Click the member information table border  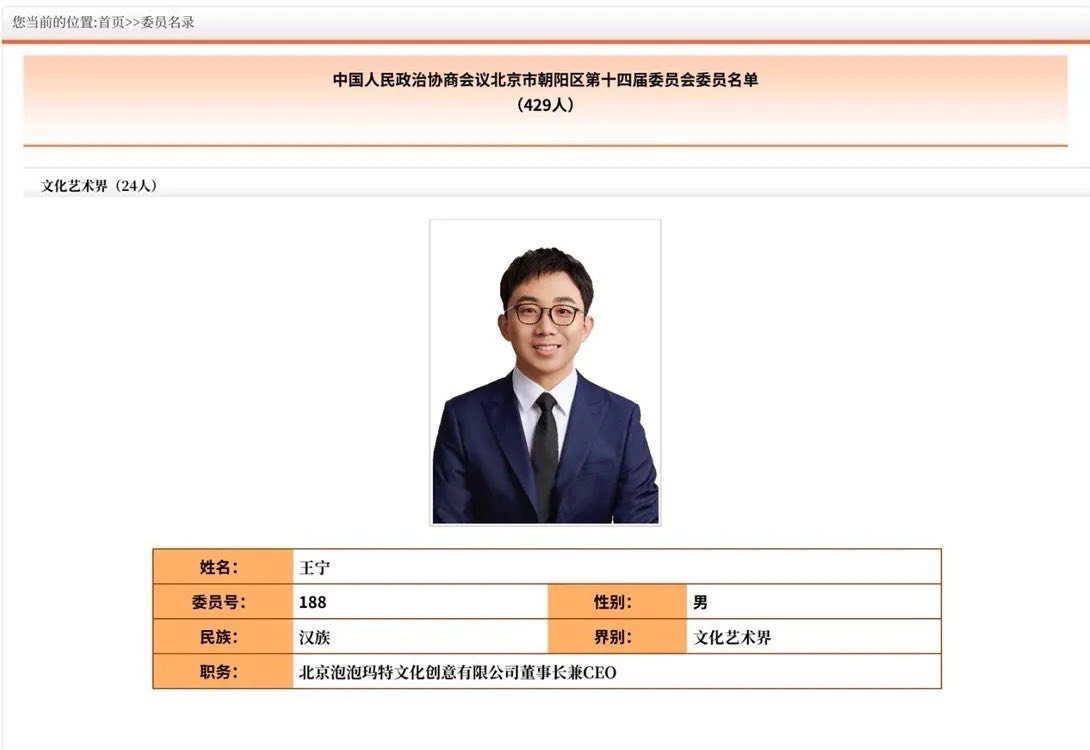point(546,548)
